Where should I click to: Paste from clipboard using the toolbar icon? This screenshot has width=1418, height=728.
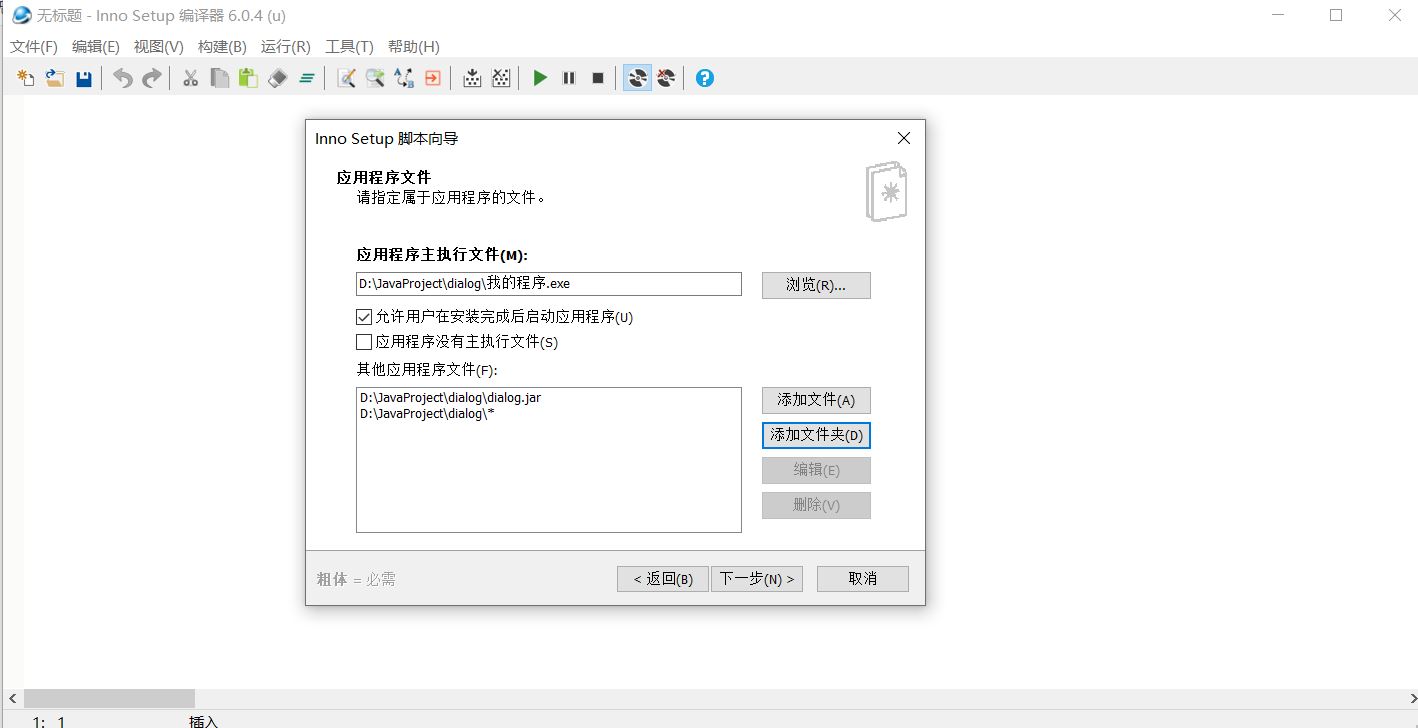coord(248,78)
